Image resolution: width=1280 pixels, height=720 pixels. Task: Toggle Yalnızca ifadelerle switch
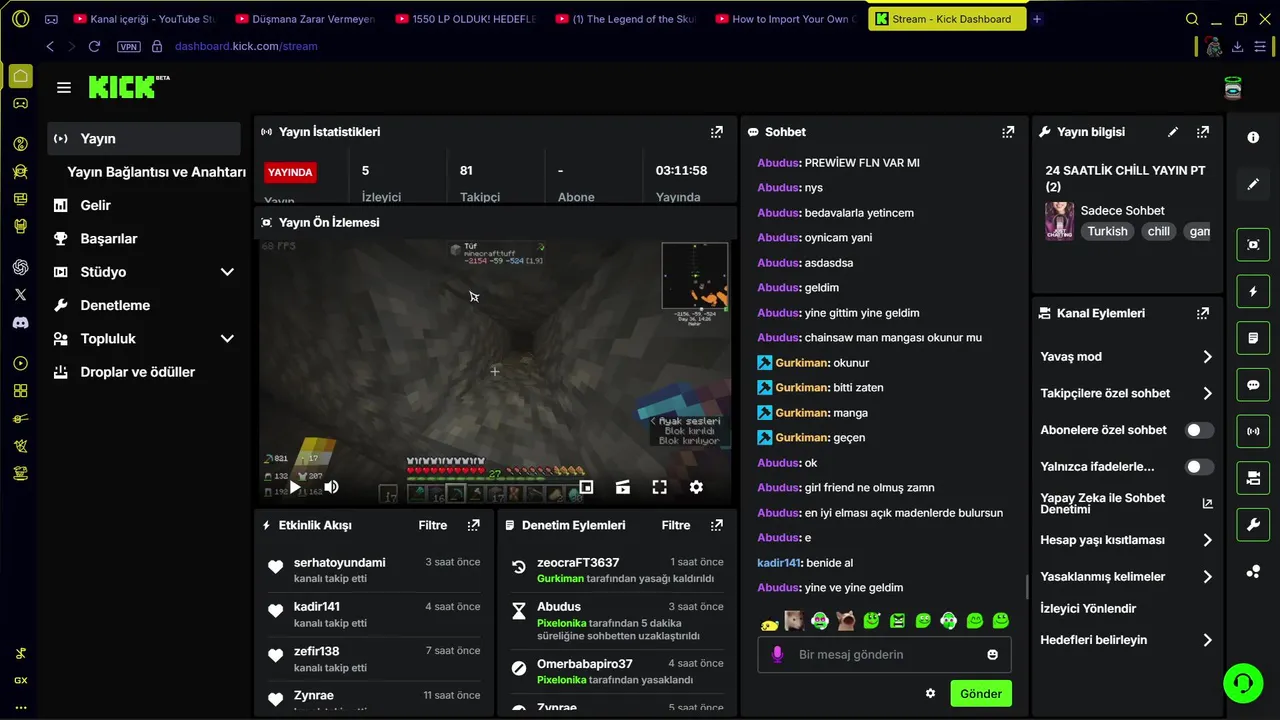tap(1199, 466)
